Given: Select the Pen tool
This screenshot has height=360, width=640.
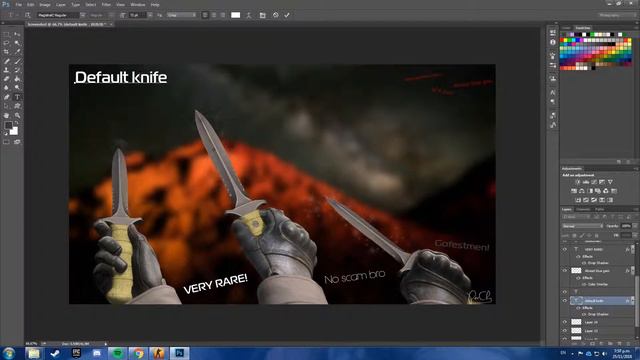Looking at the screenshot, I should tap(7, 97).
